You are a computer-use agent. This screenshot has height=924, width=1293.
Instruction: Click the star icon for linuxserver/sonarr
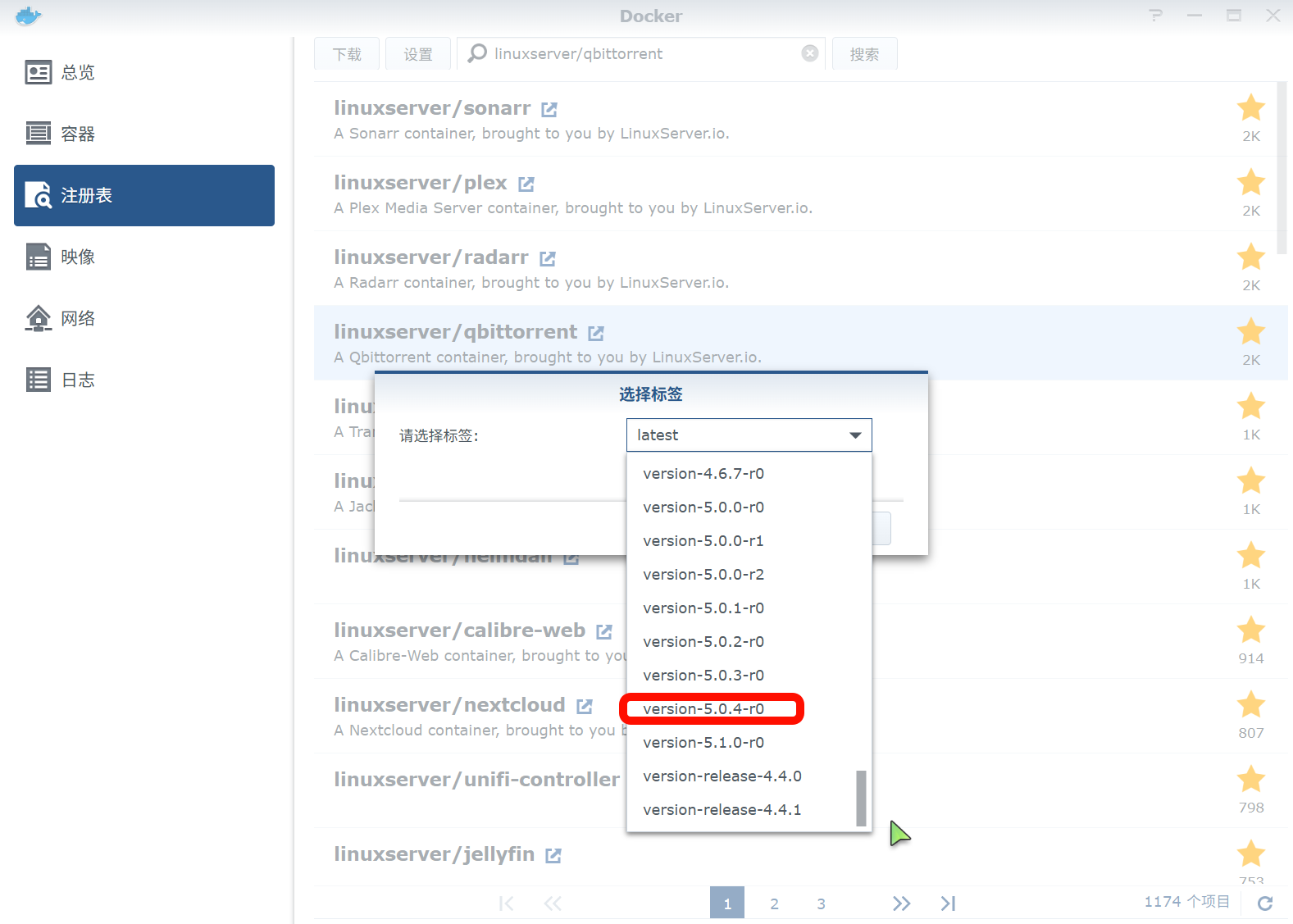pos(1251,107)
